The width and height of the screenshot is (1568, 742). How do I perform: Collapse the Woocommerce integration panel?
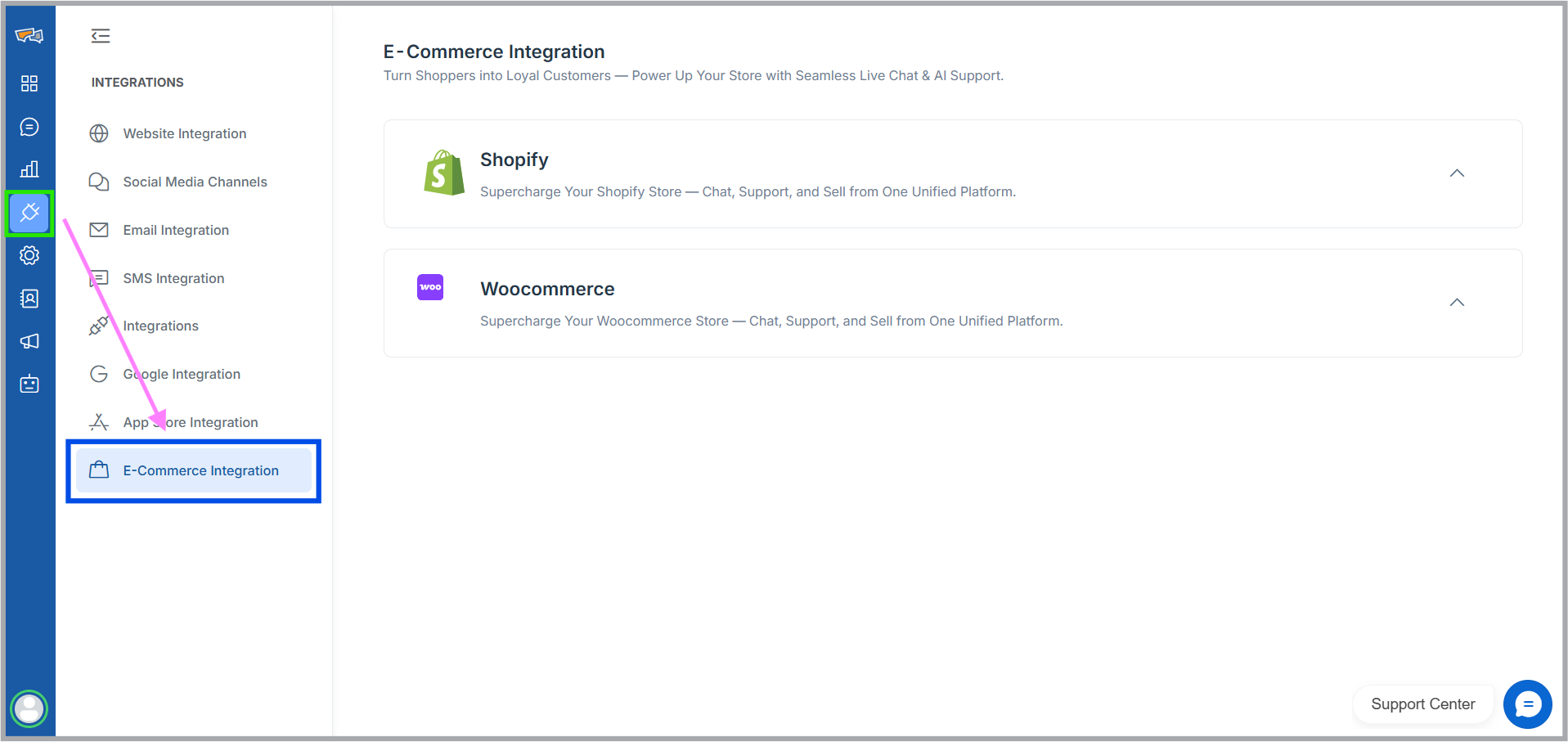(1457, 303)
